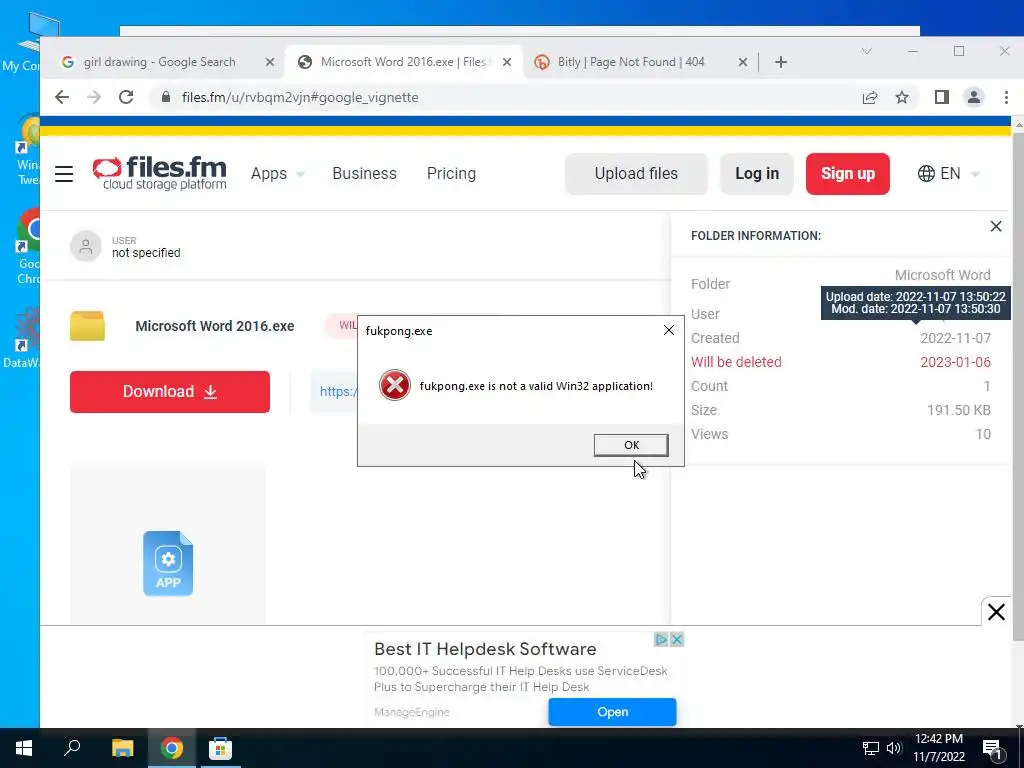
Task: Click the Will be deleted date 2023-01-06
Action: click(955, 362)
